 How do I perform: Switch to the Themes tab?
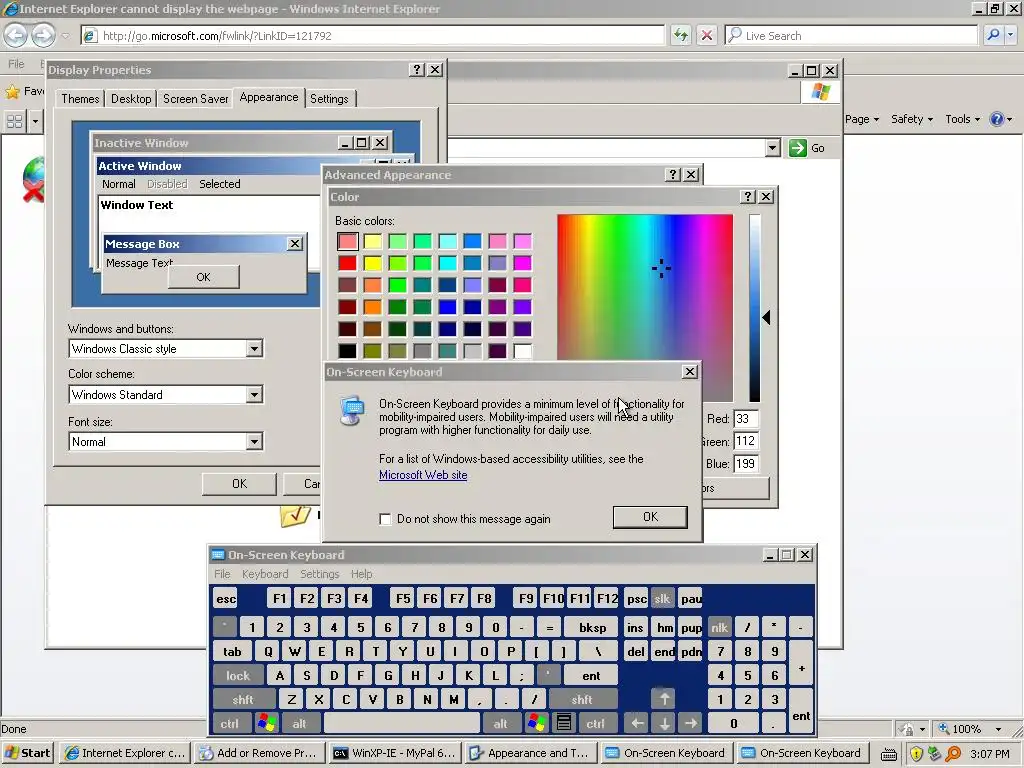[x=80, y=99]
